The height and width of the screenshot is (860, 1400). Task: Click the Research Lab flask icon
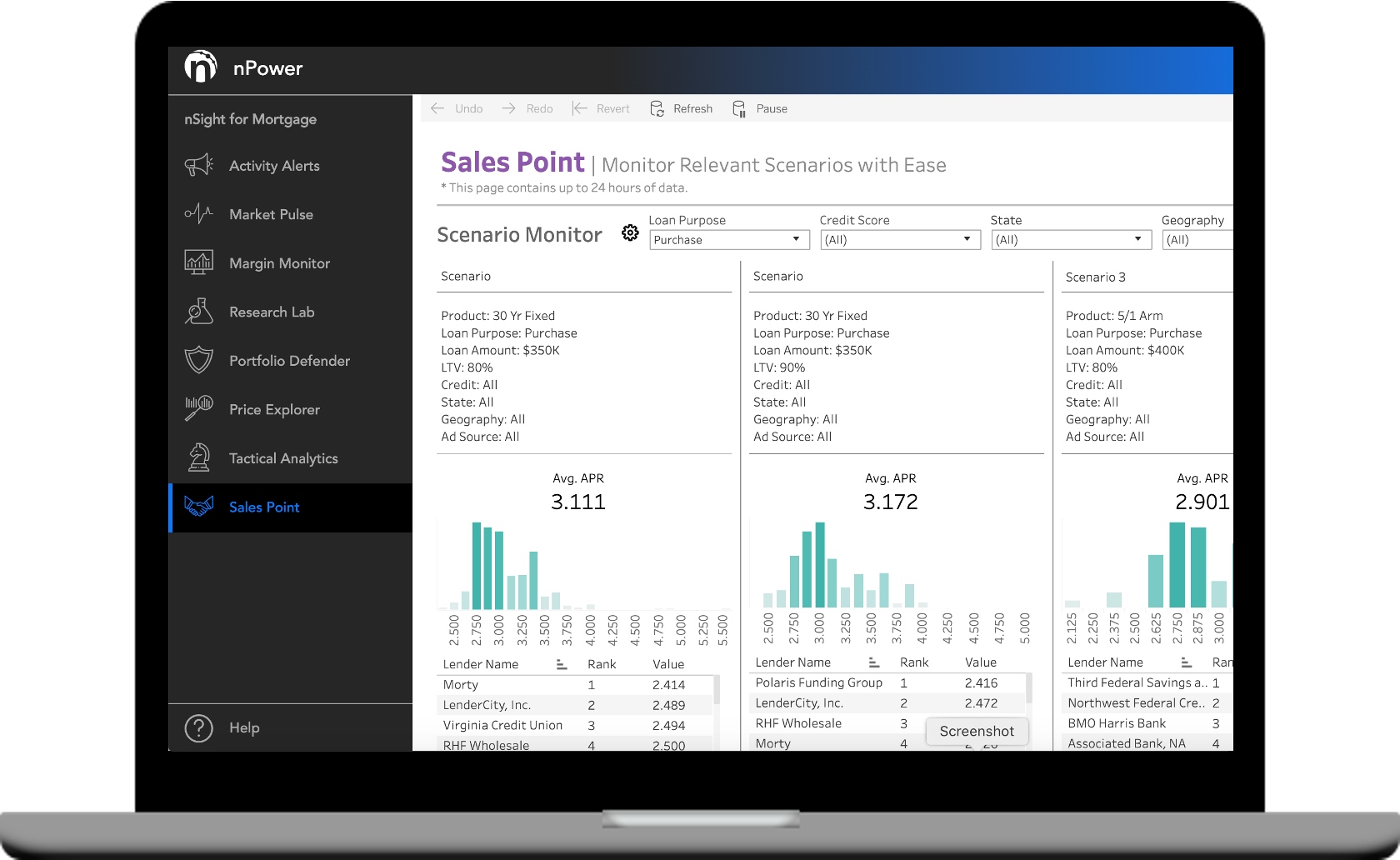(198, 312)
